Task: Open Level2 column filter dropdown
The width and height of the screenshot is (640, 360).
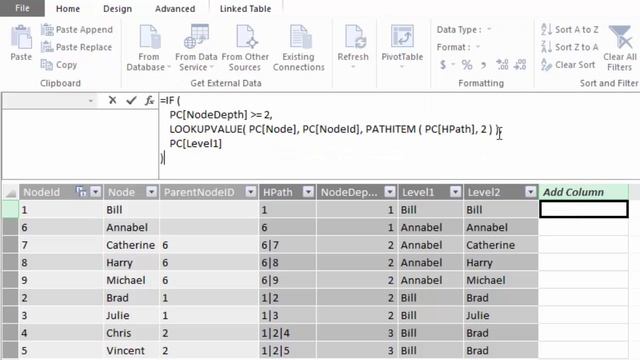Action: [x=531, y=192]
